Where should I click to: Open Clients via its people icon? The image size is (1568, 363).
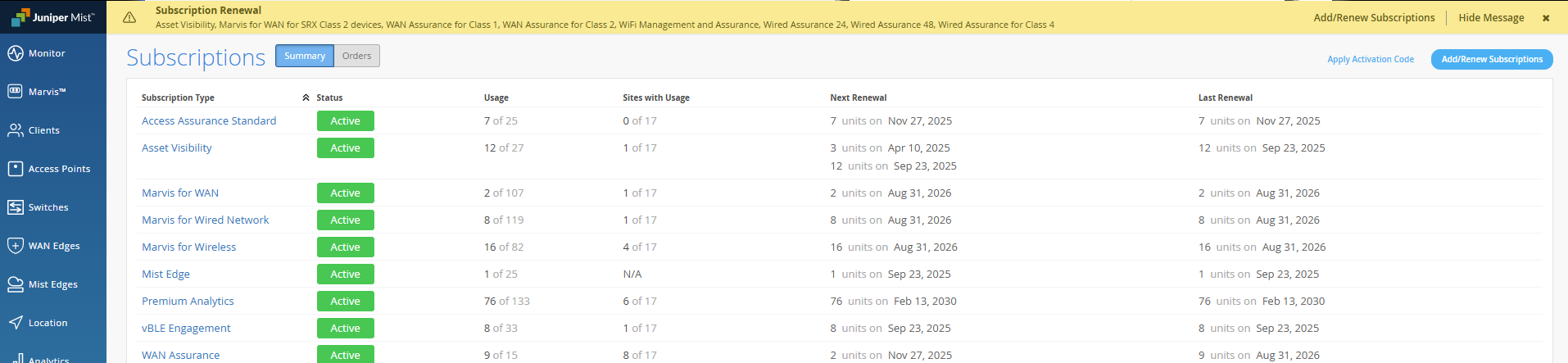(16, 130)
